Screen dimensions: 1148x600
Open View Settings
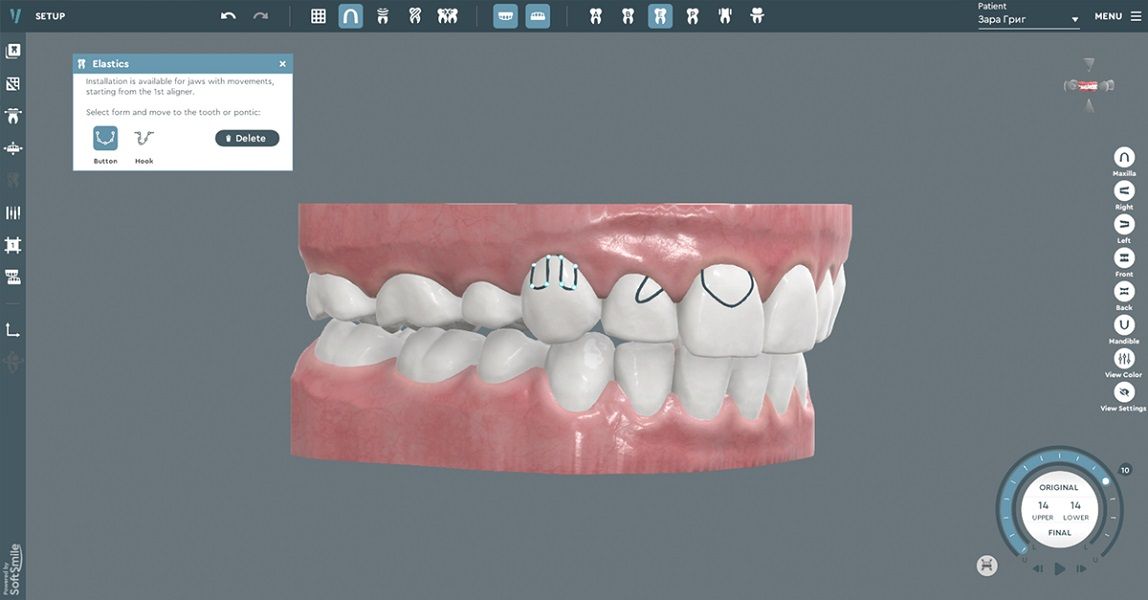coord(1124,392)
